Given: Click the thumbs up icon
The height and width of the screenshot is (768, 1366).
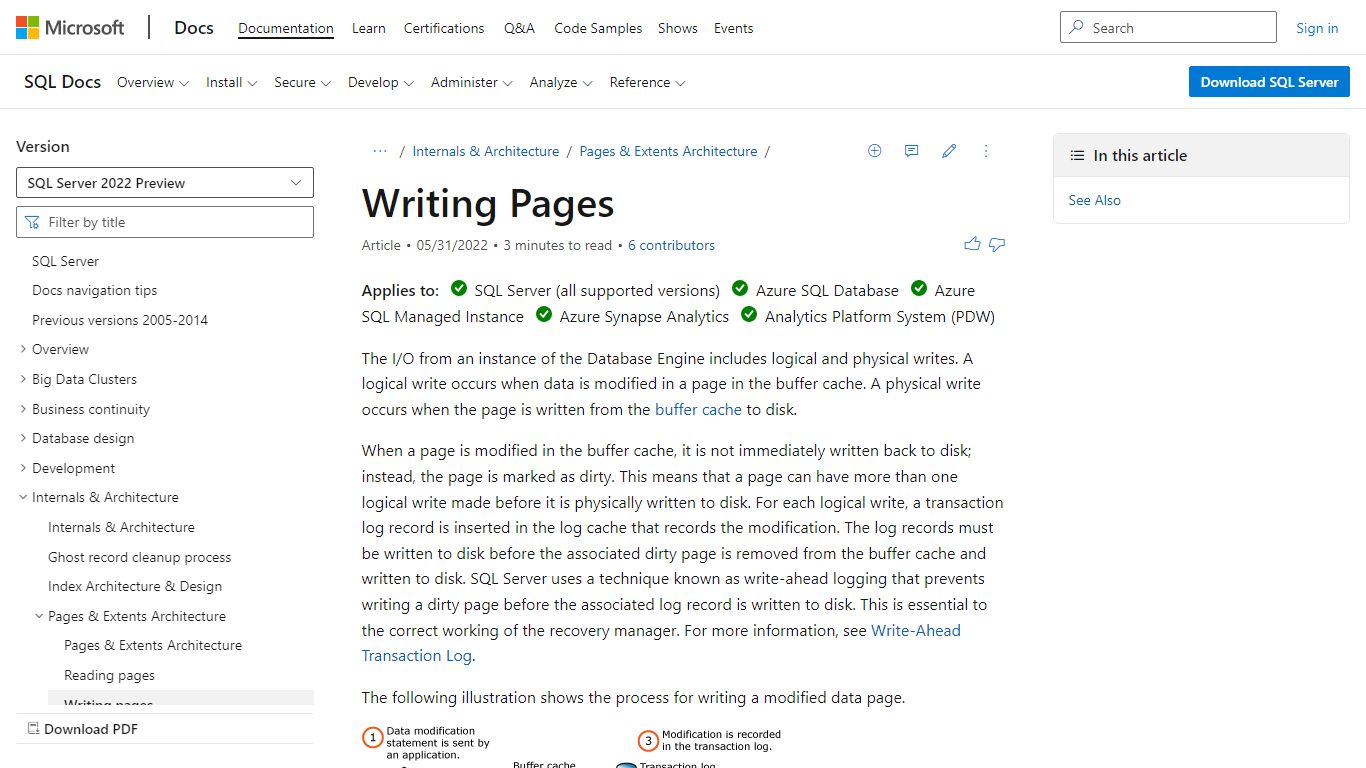Looking at the screenshot, I should 972,244.
